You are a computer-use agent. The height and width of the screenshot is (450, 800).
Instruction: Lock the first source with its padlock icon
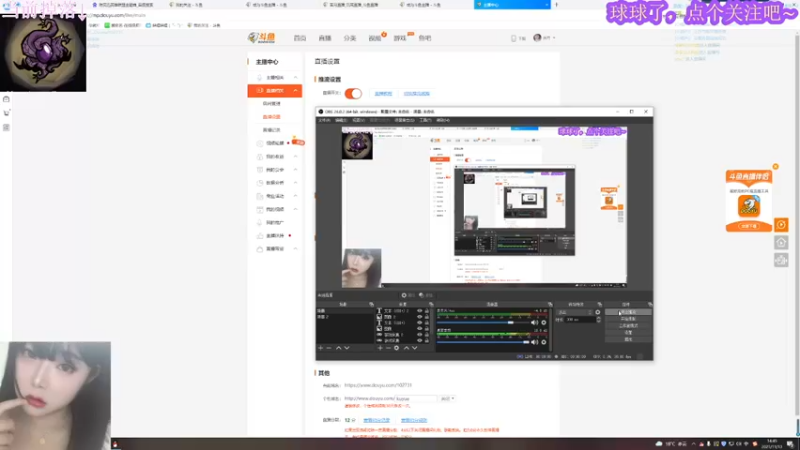click(x=427, y=311)
